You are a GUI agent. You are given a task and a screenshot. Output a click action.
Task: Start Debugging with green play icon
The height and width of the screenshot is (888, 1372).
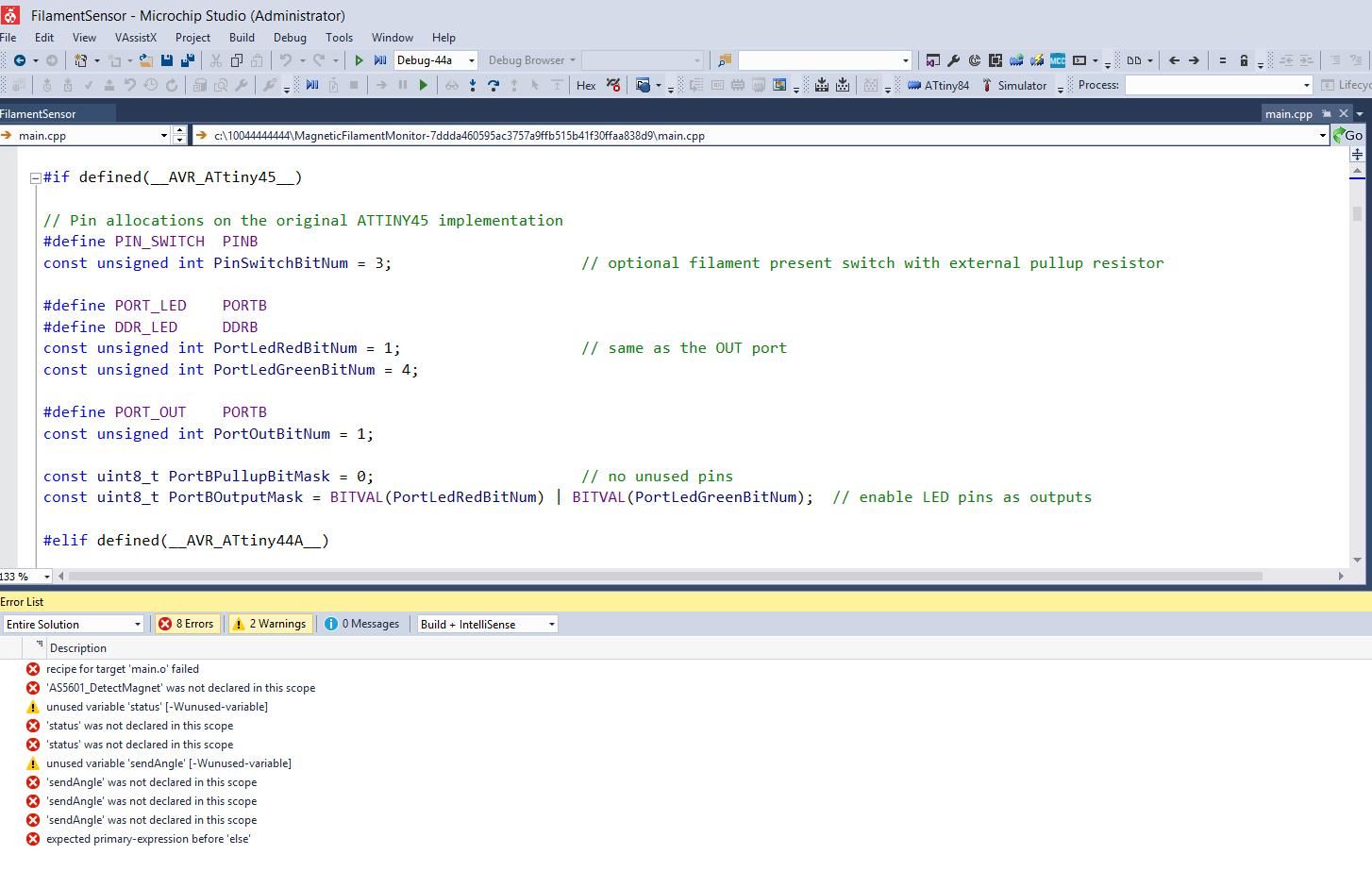pyautogui.click(x=359, y=60)
